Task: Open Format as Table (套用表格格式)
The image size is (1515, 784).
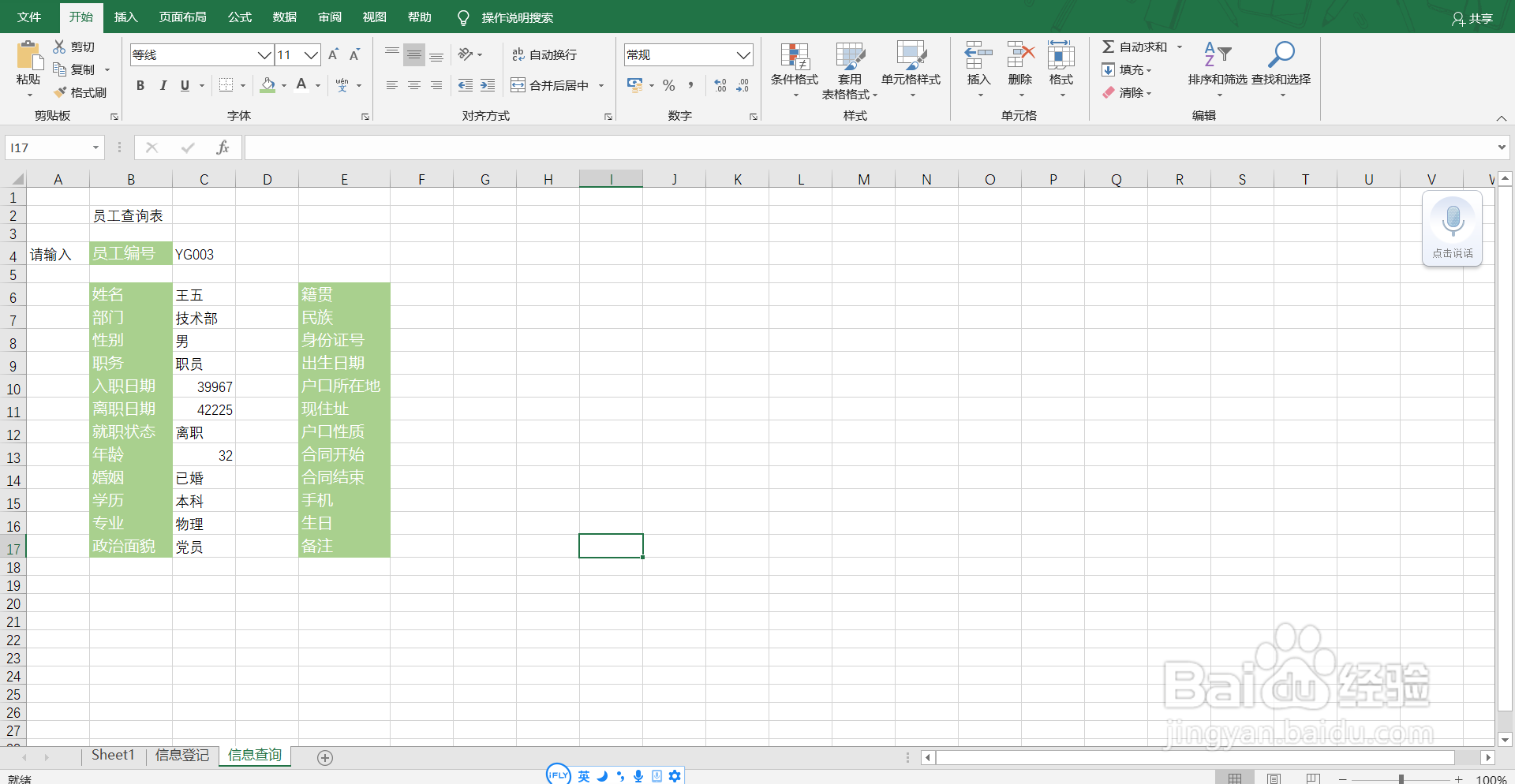Action: point(850,69)
